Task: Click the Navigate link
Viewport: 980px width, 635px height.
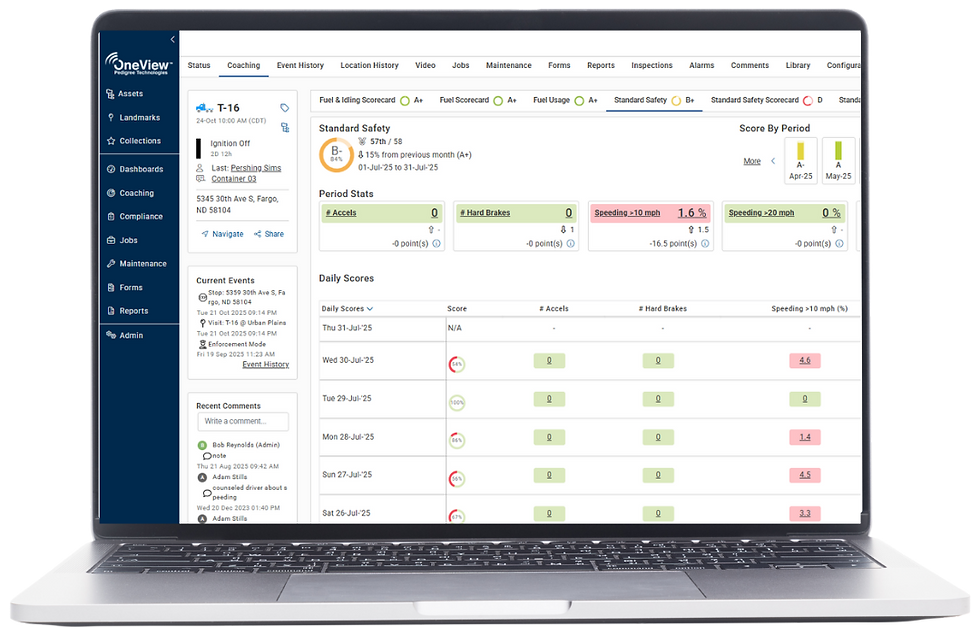Action: (228, 234)
